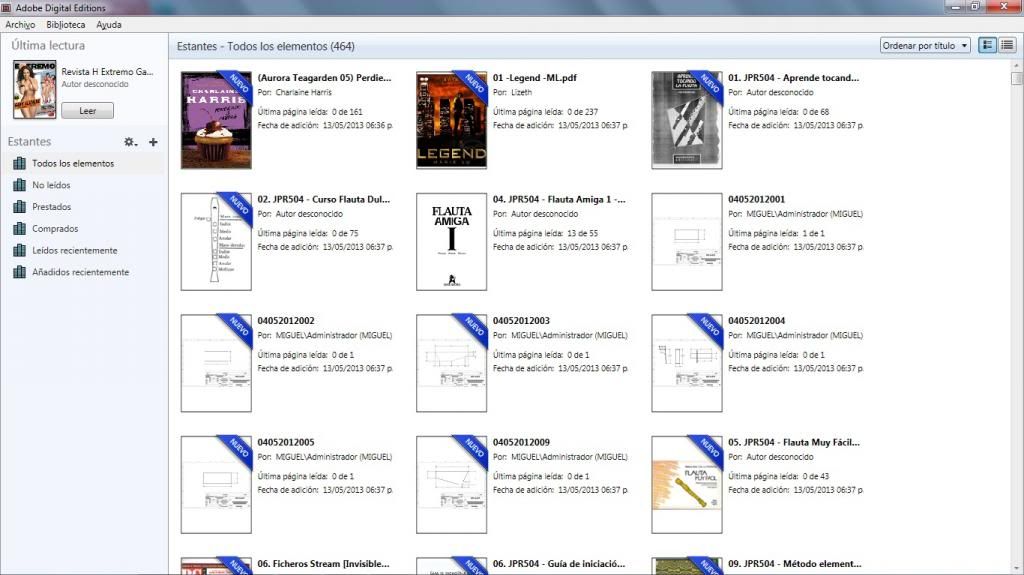Viewport: 1024px width, 575px height.
Task: Click the Todos los elementos shelf icon
Action: (20, 163)
